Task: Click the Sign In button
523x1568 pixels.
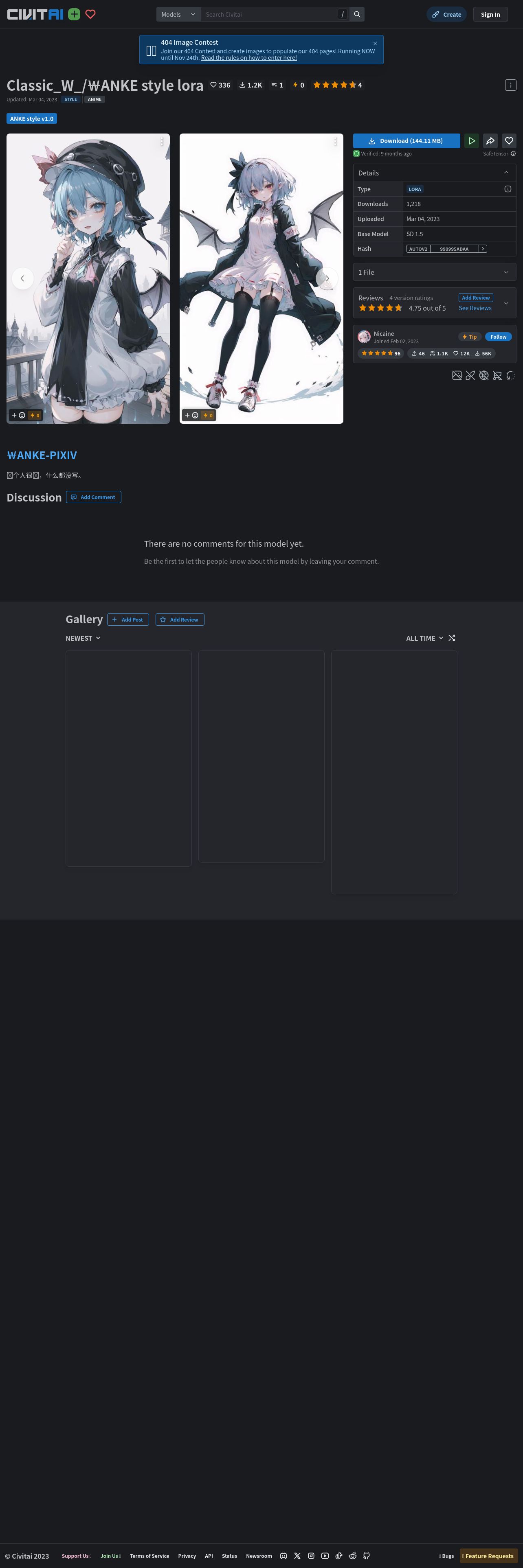Action: (x=490, y=14)
